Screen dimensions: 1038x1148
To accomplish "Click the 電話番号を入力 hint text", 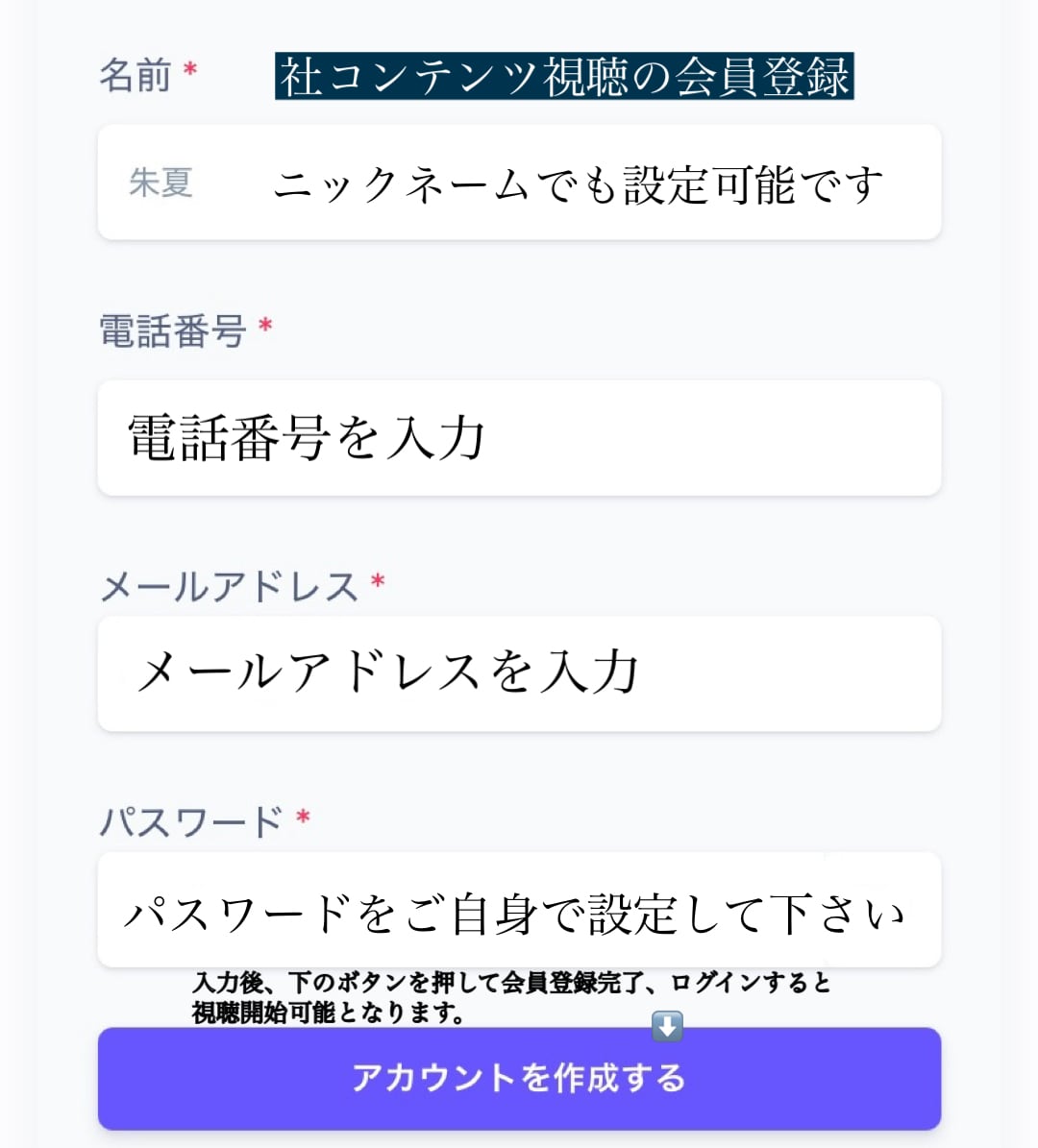I will click(307, 438).
